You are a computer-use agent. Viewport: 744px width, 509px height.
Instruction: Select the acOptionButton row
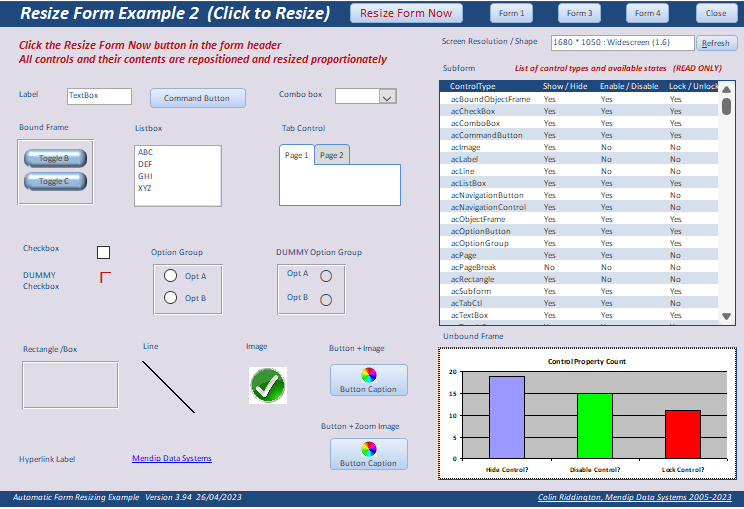(x=579, y=231)
